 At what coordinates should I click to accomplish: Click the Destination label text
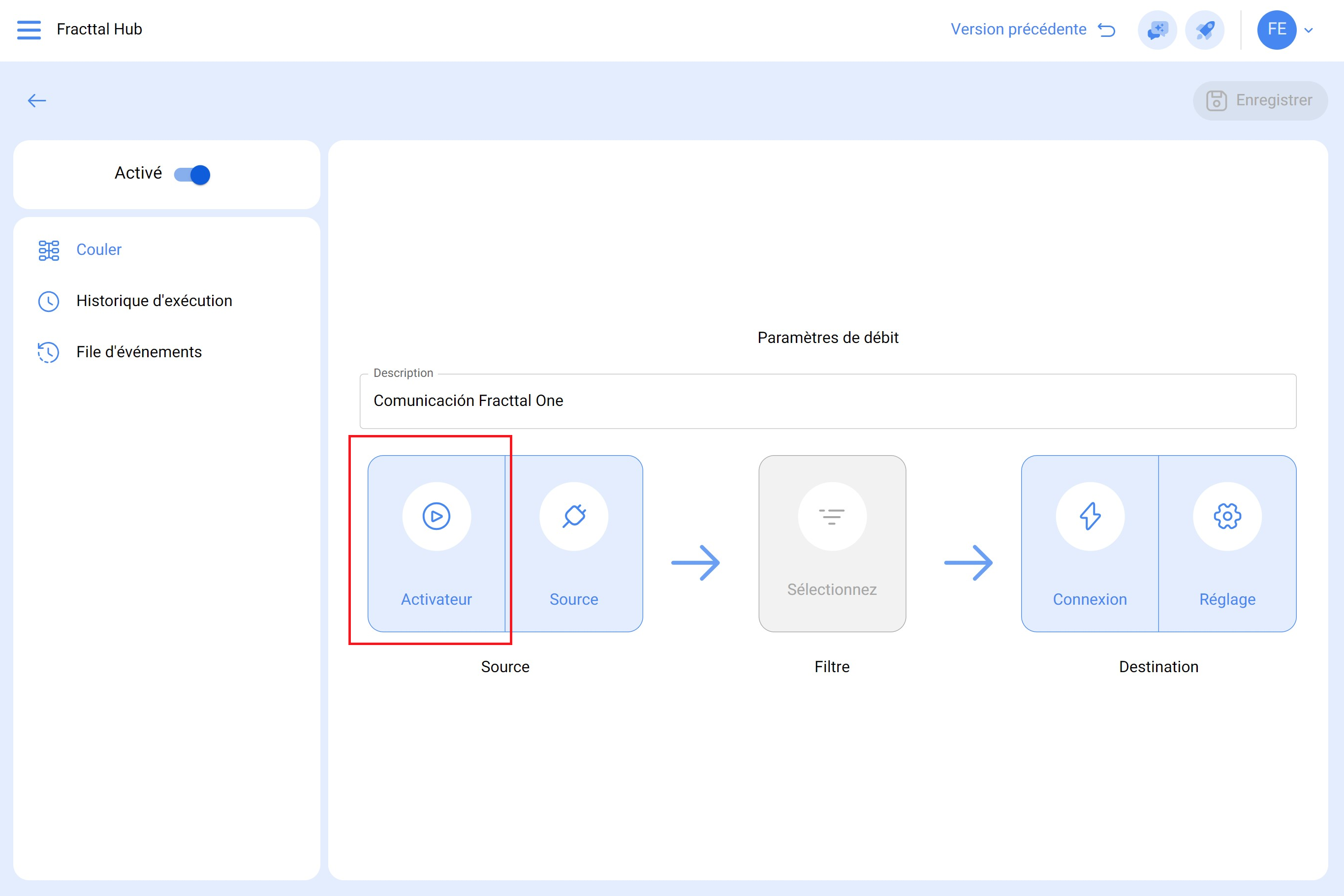tap(1158, 667)
